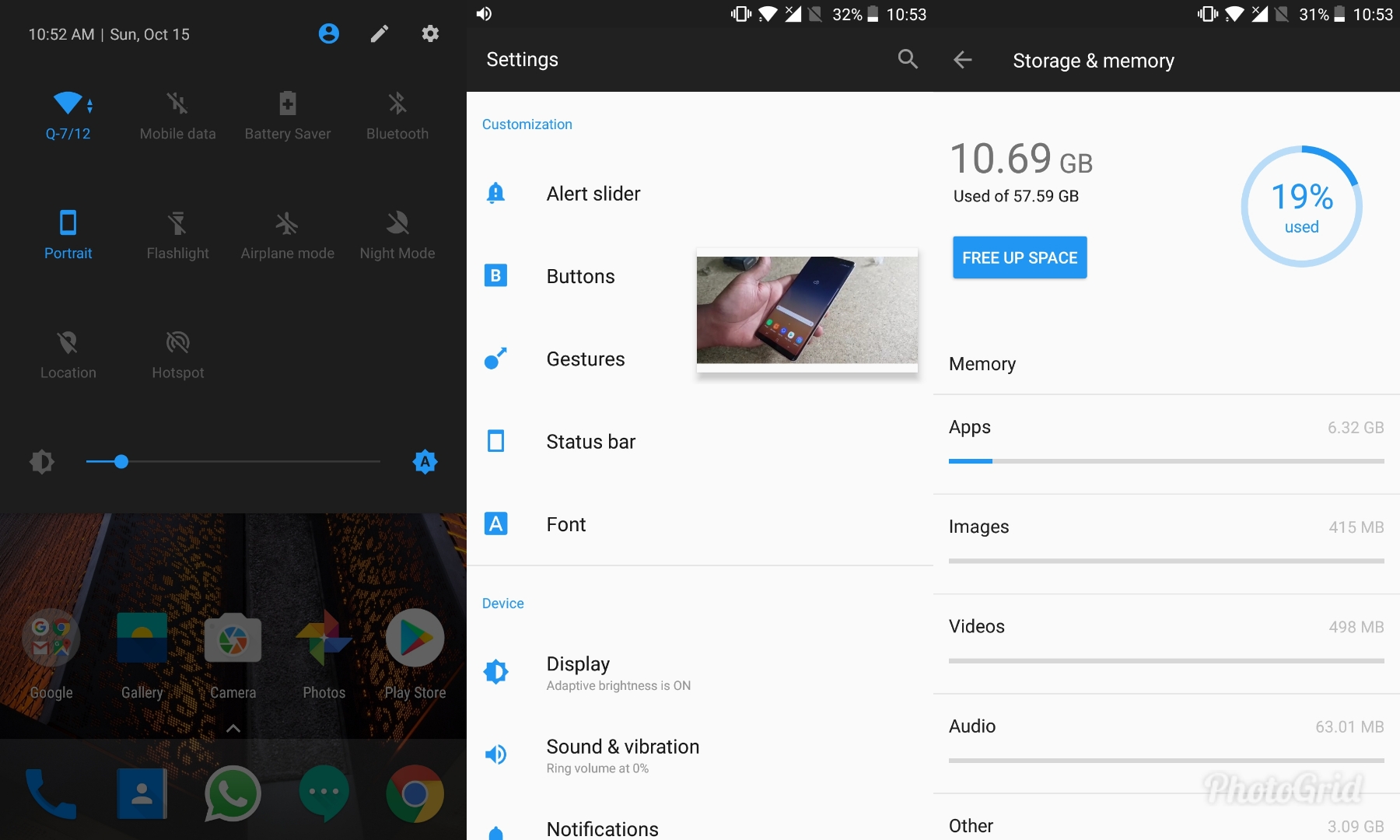Toggle Airplane mode tile
The width and height of the screenshot is (1400, 840).
click(287, 223)
